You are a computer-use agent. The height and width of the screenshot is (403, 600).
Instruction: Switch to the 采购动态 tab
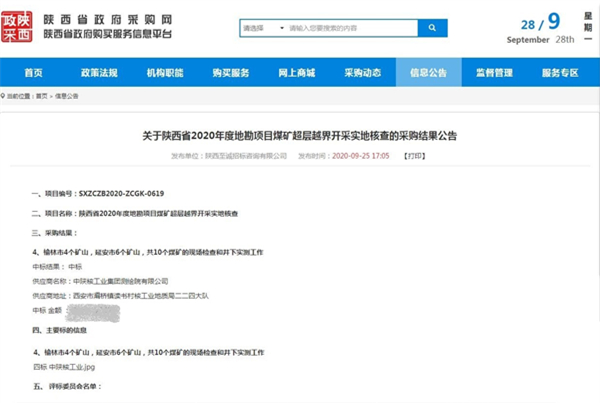pos(363,73)
